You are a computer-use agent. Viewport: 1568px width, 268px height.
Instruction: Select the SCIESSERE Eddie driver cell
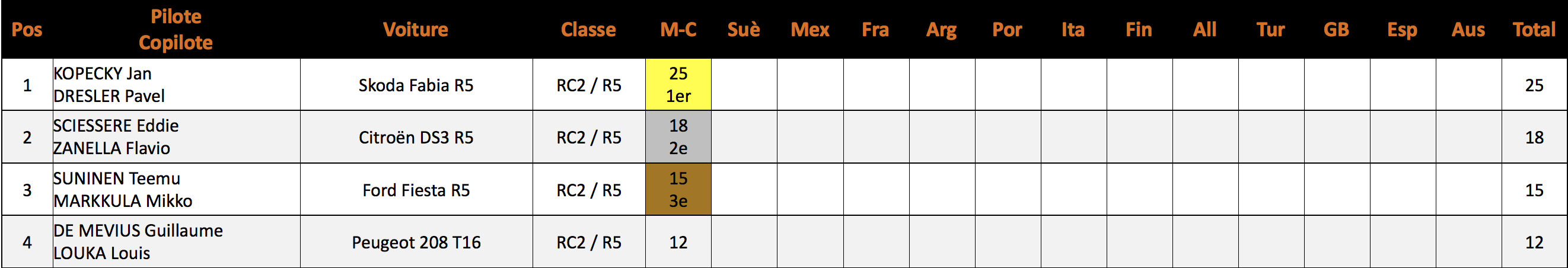tap(177, 137)
